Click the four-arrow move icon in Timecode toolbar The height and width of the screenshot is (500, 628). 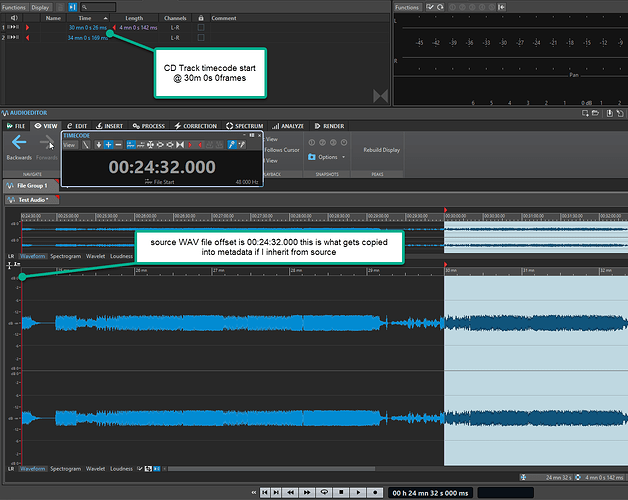point(150,145)
